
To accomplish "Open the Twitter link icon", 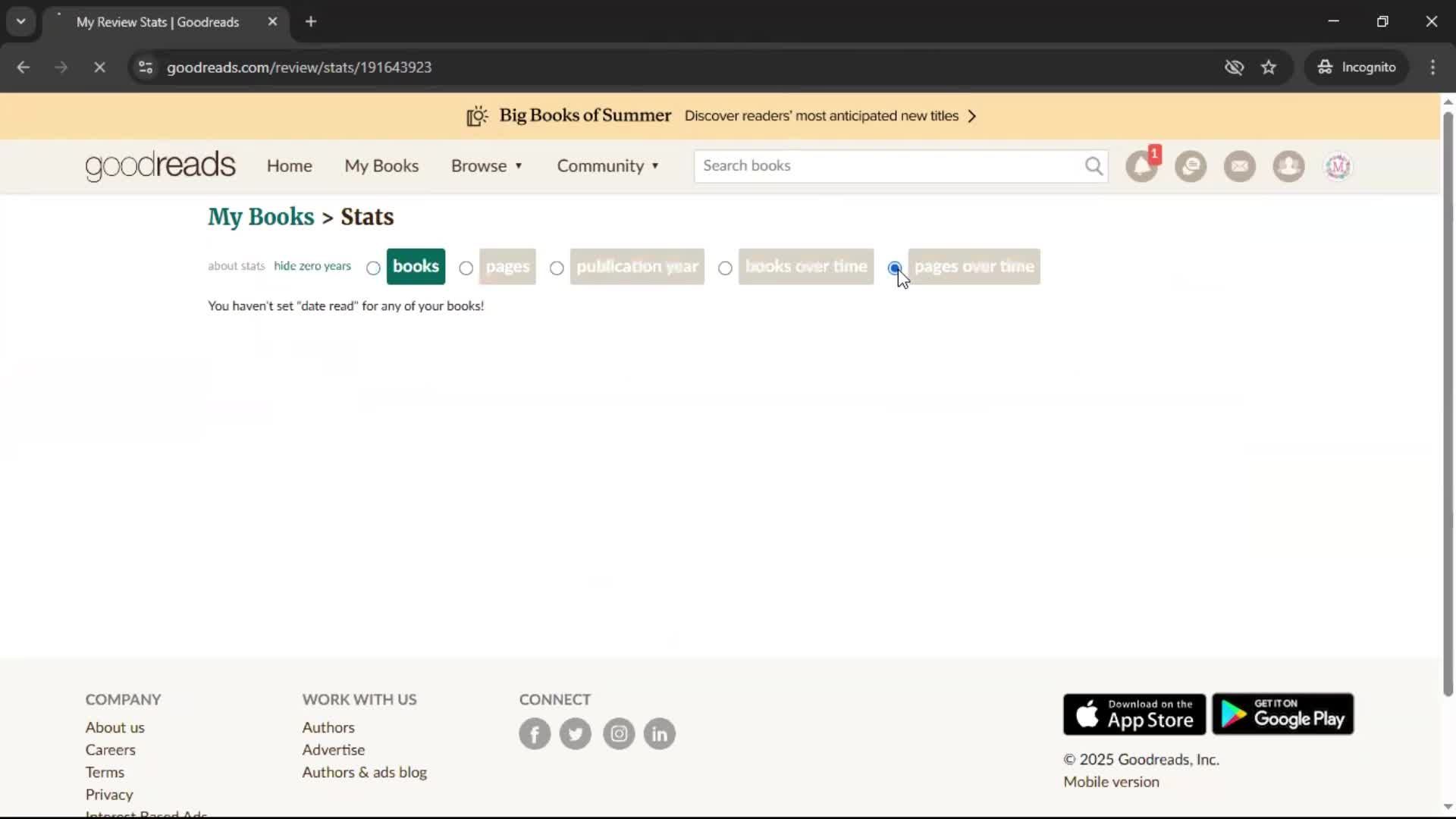I will click(576, 733).
